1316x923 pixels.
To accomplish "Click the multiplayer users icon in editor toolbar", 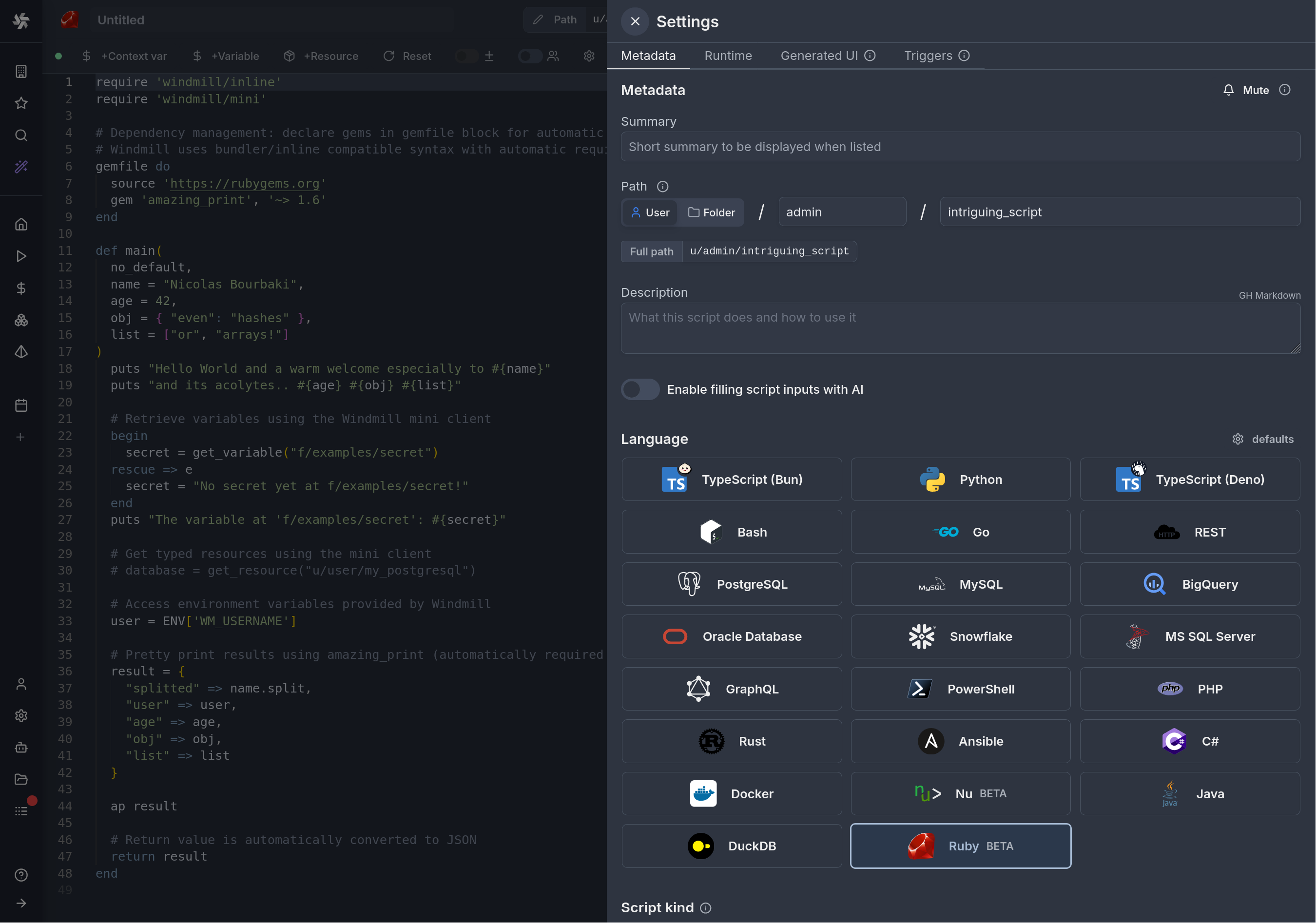I will 553,56.
